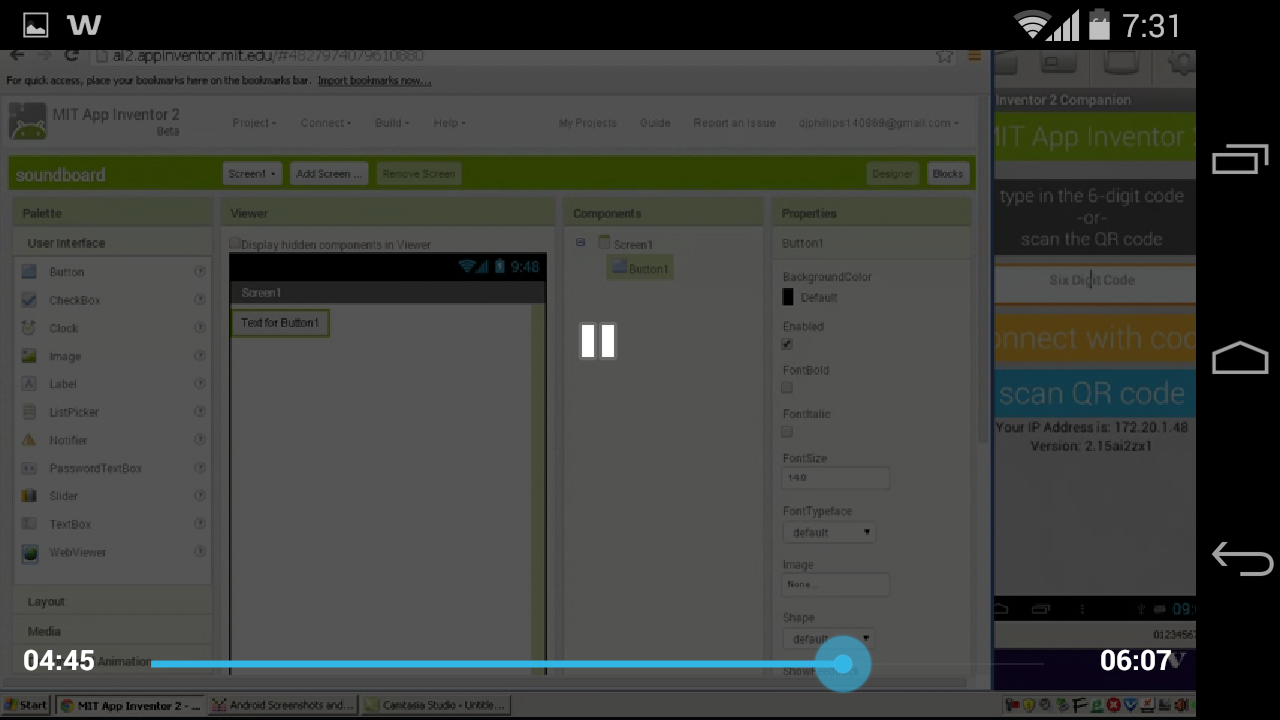Toggle Display hidden components in Viewer checkbox
The image size is (1280, 720).
coord(235,243)
